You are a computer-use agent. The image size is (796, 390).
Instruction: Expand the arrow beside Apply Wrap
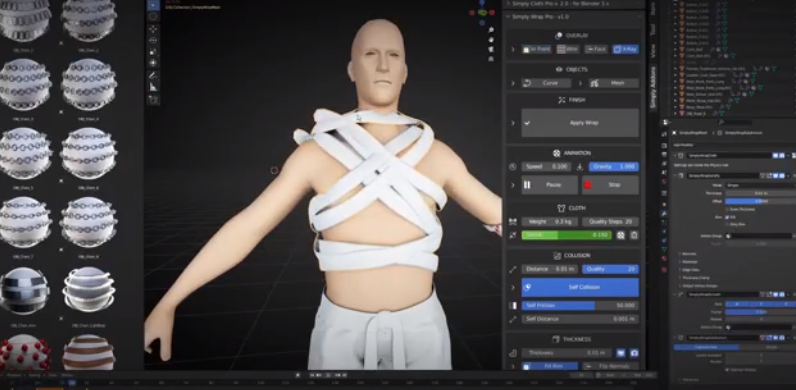coord(513,123)
